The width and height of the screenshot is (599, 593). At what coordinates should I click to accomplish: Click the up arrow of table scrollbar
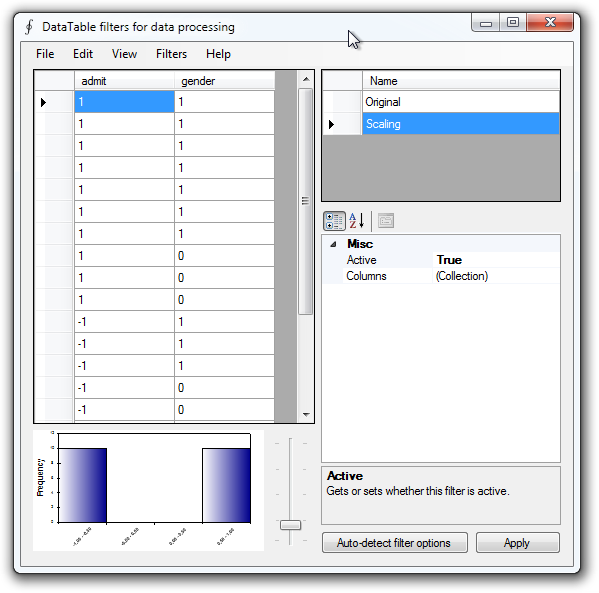306,79
